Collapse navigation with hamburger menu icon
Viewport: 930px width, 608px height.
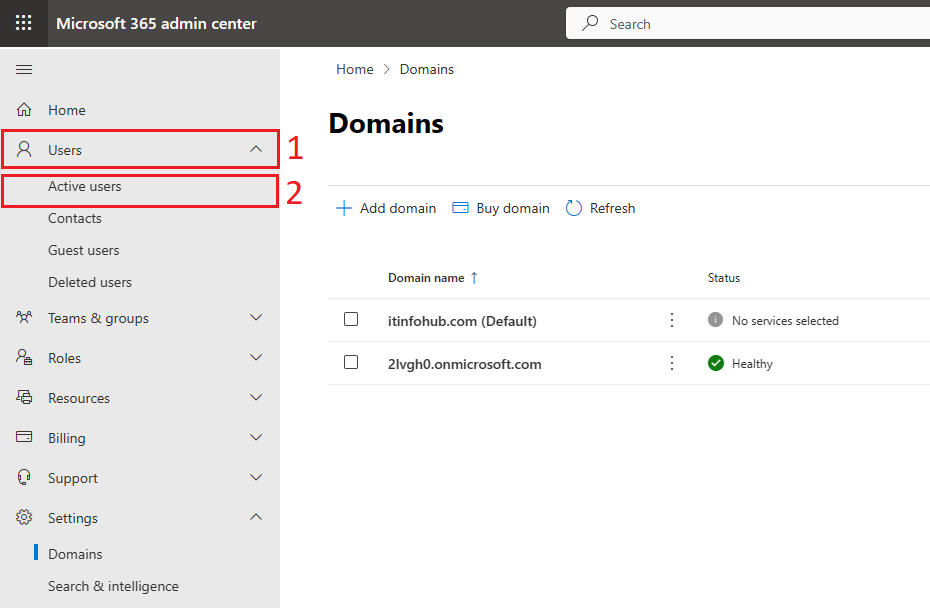click(x=24, y=69)
